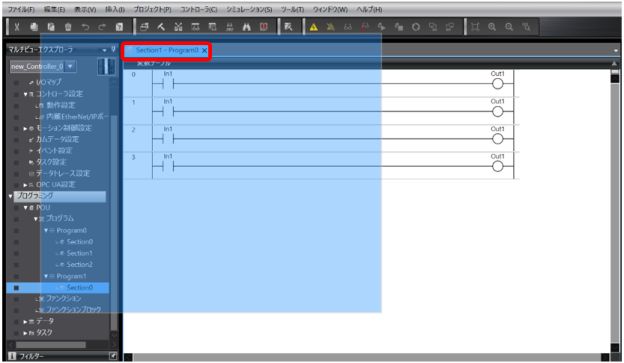Select 動作設定 in the explorer tree

[x=60, y=105]
